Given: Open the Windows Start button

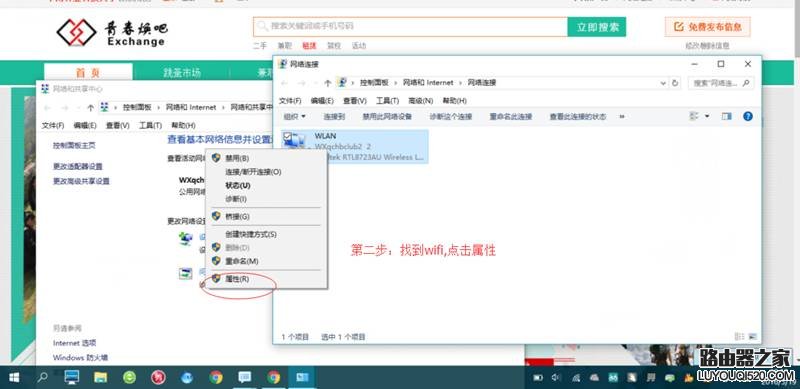Looking at the screenshot, I should point(14,377).
